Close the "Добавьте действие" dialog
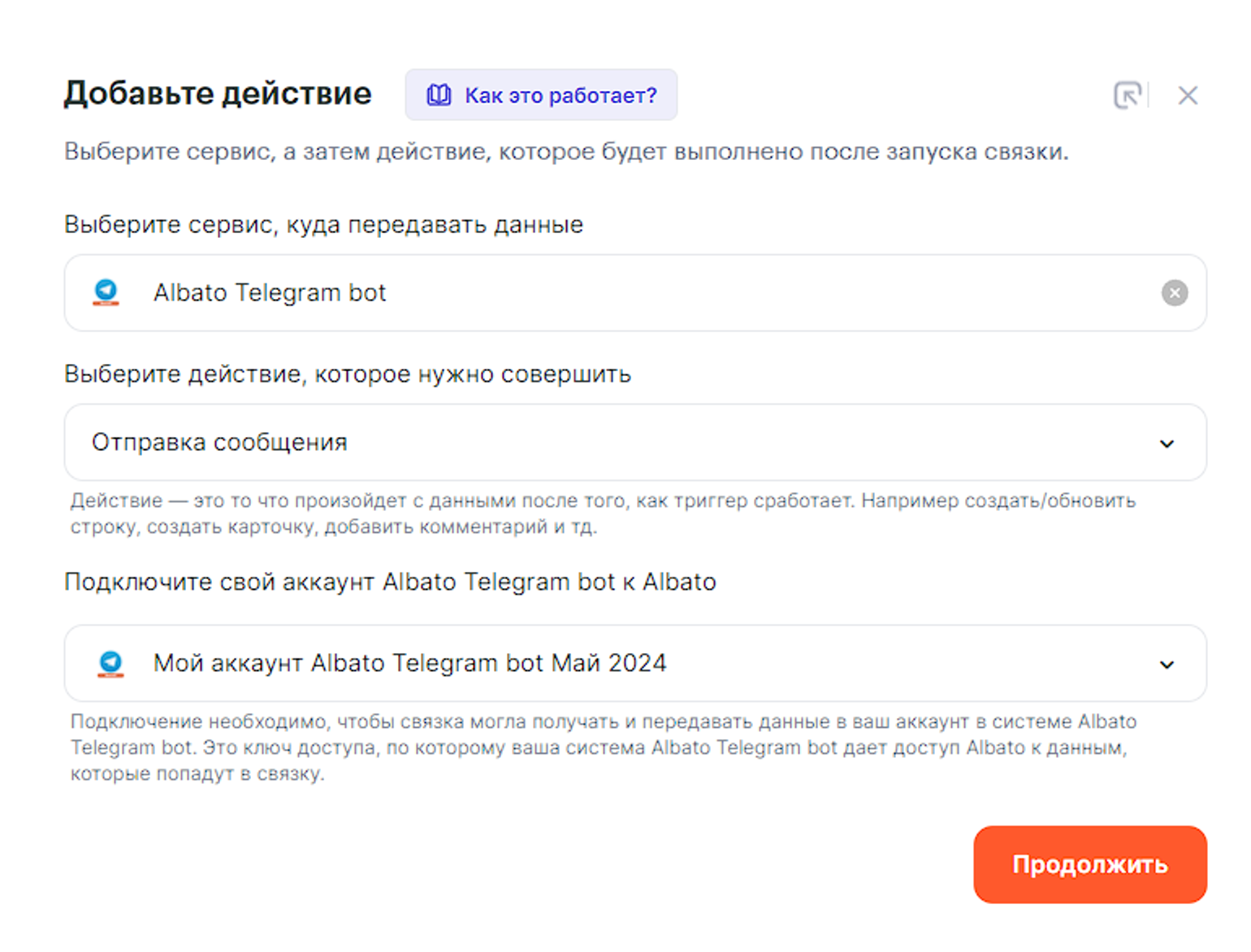 tap(1188, 96)
